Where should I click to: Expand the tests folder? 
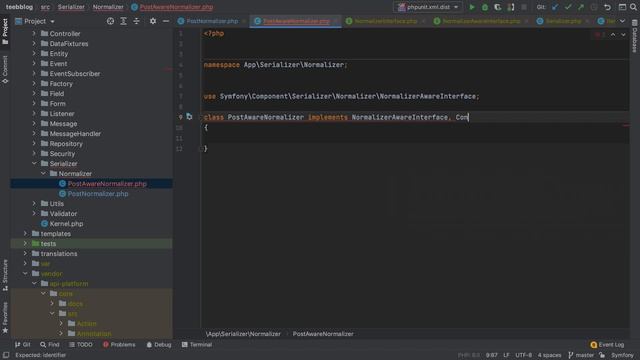pyautogui.click(x=25, y=243)
